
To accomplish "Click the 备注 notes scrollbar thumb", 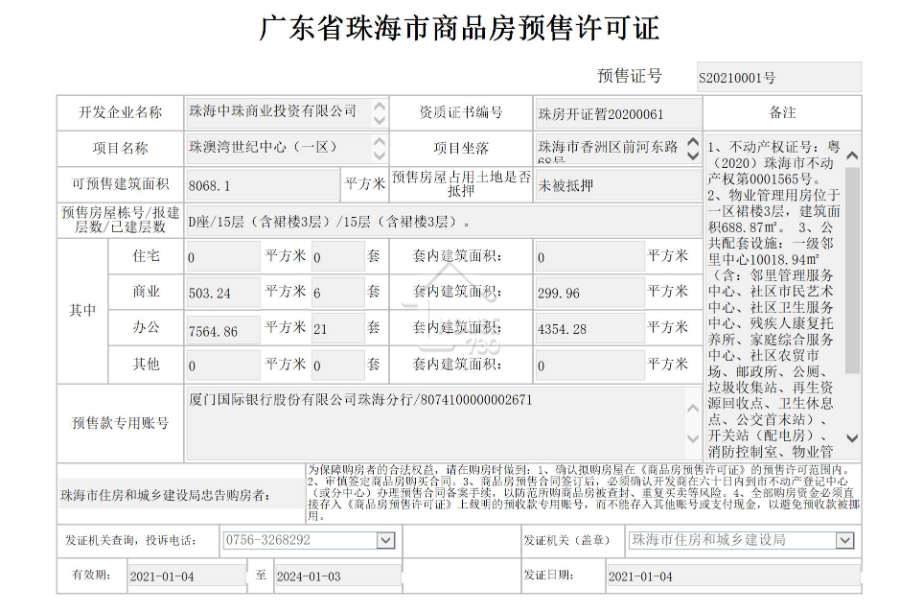I will click(x=852, y=270).
